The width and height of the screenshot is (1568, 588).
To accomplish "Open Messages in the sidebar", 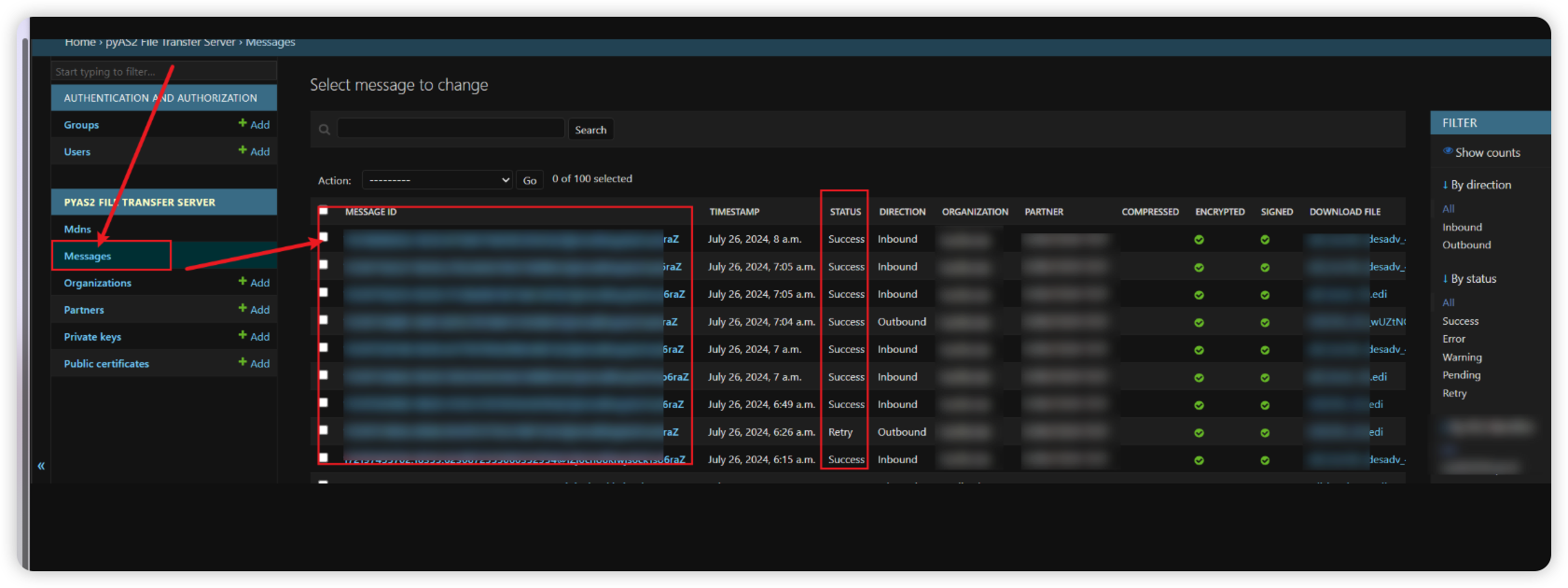I will click(88, 256).
